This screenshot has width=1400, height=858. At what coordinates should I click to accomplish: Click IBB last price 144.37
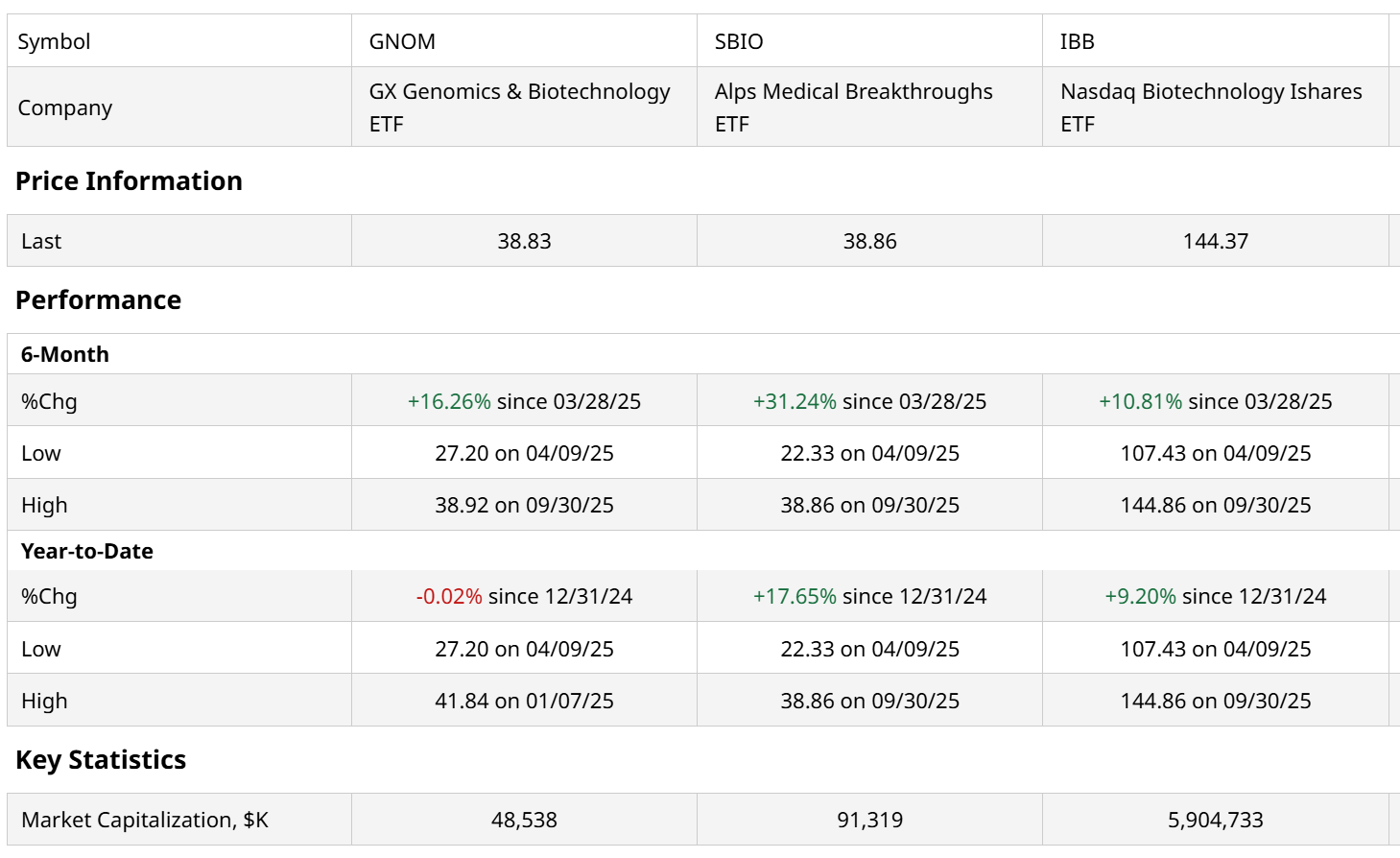1215,241
